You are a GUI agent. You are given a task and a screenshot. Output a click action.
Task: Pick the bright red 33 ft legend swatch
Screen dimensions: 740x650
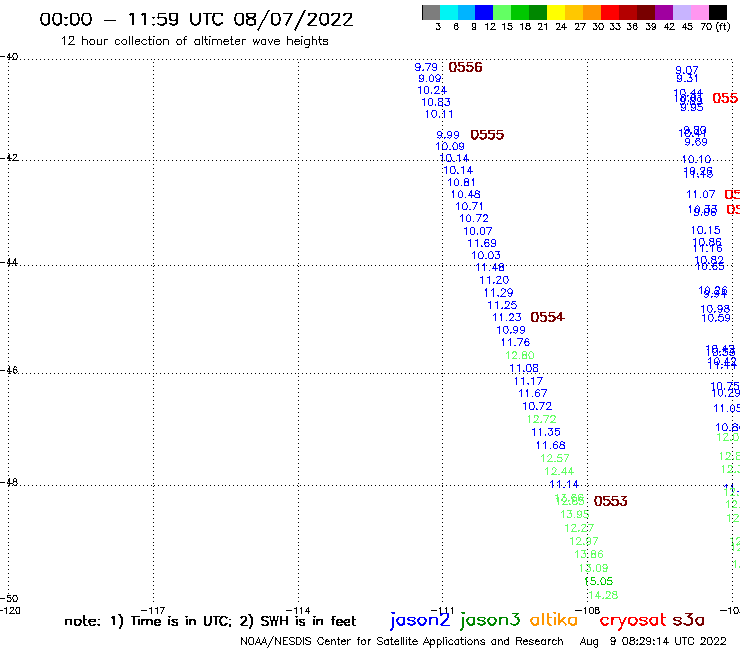(610, 12)
